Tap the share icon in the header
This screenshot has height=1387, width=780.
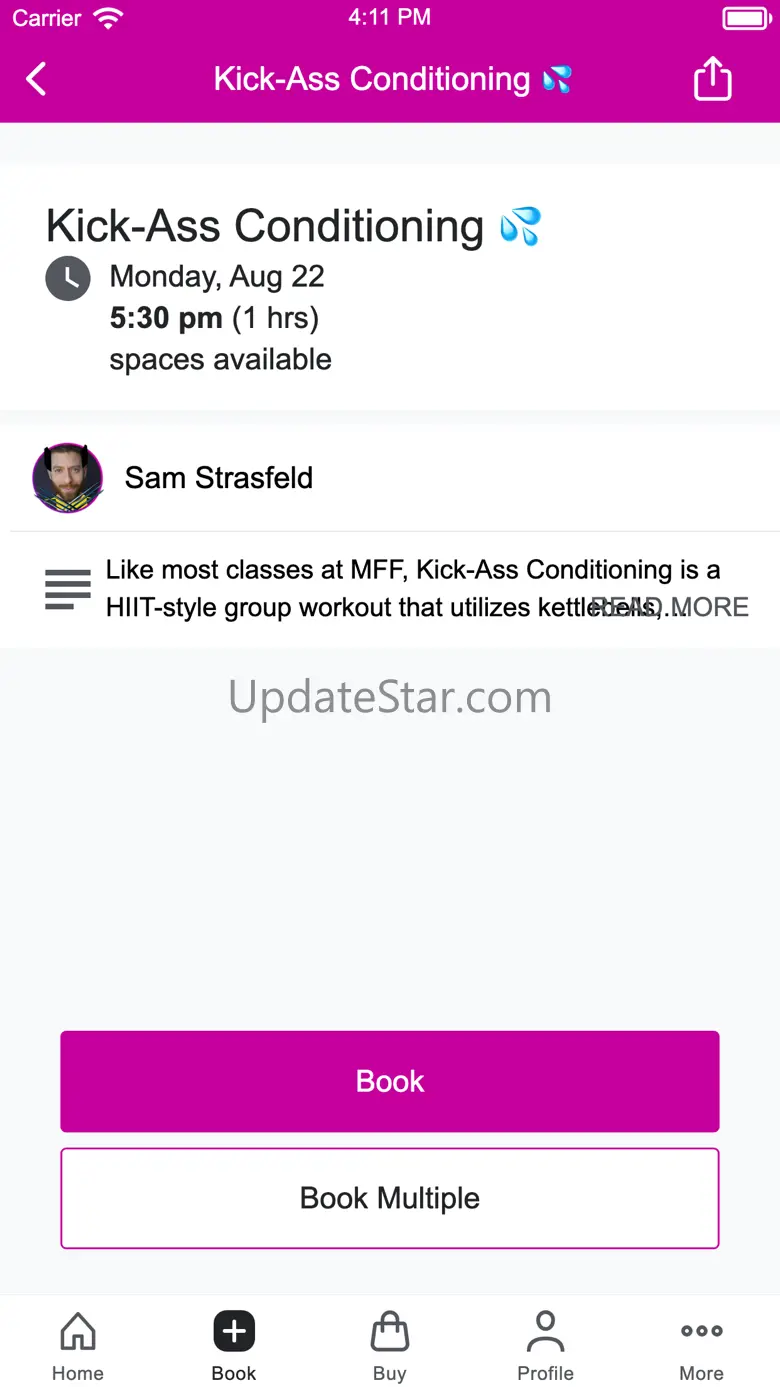[712, 79]
